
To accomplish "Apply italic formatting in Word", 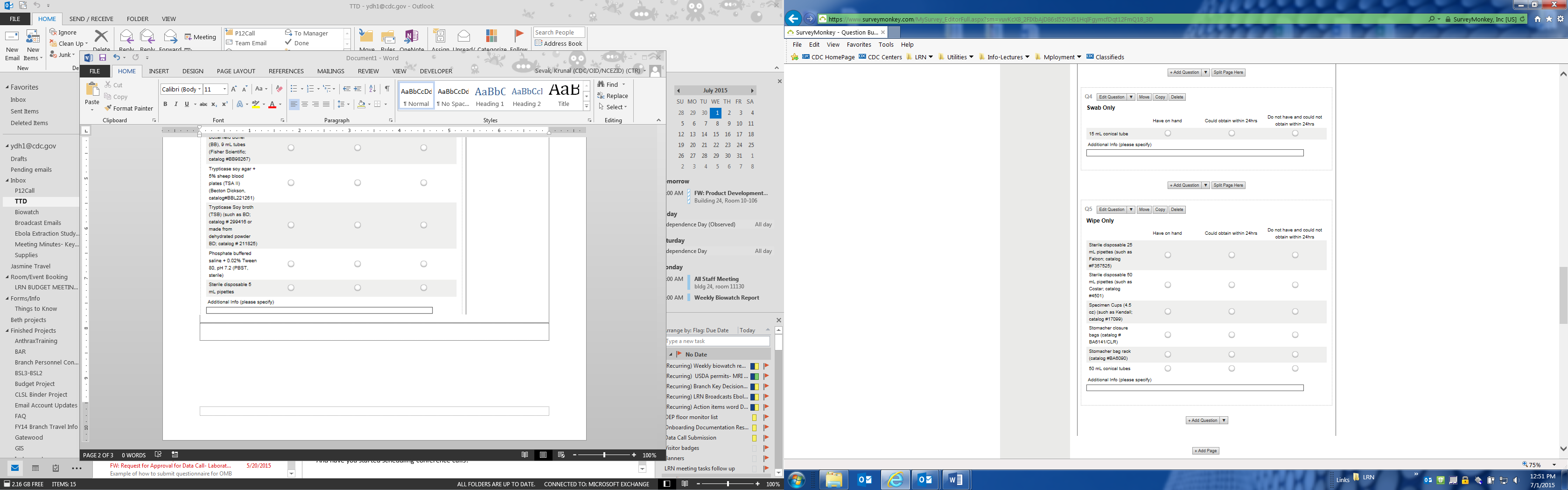I will (176, 105).
